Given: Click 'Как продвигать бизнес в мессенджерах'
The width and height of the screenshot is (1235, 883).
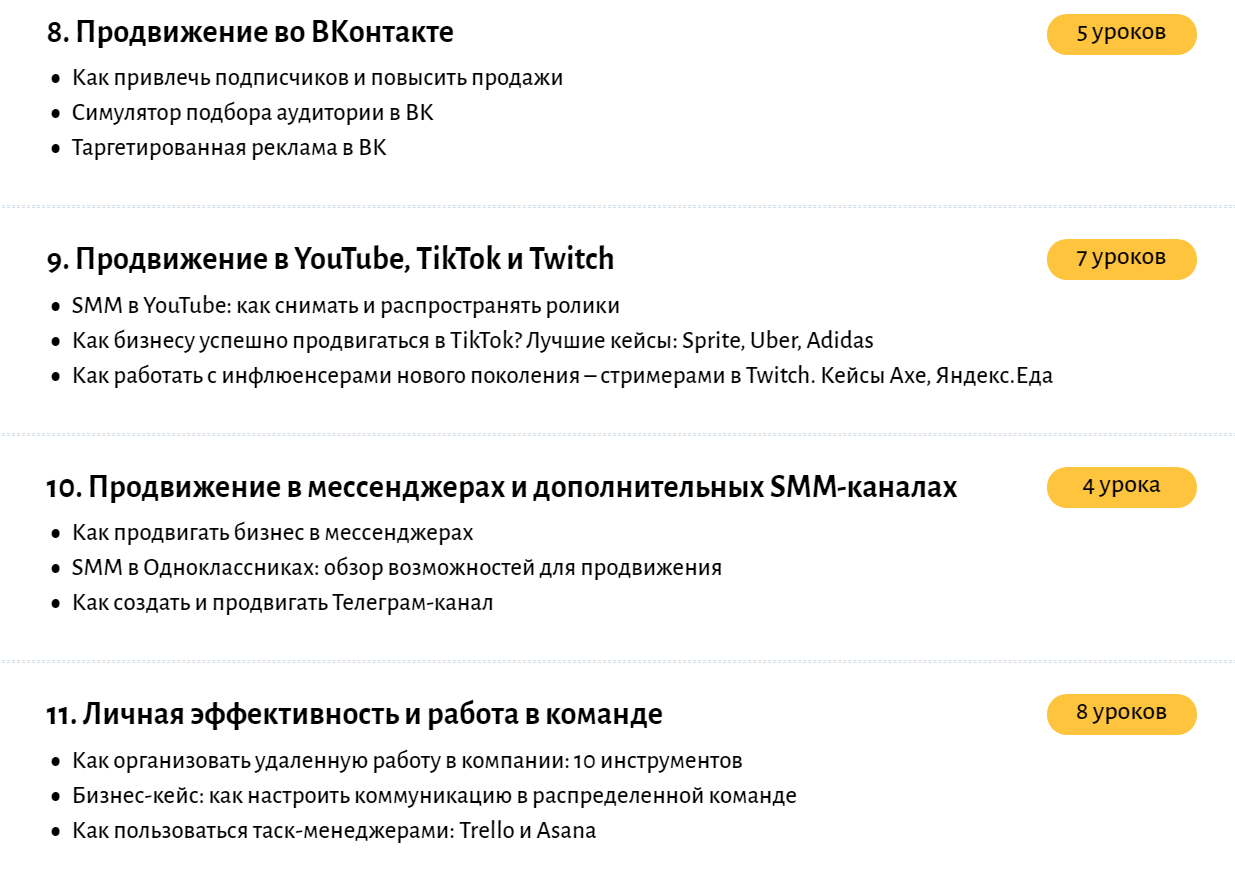Looking at the screenshot, I should click(x=272, y=533).
